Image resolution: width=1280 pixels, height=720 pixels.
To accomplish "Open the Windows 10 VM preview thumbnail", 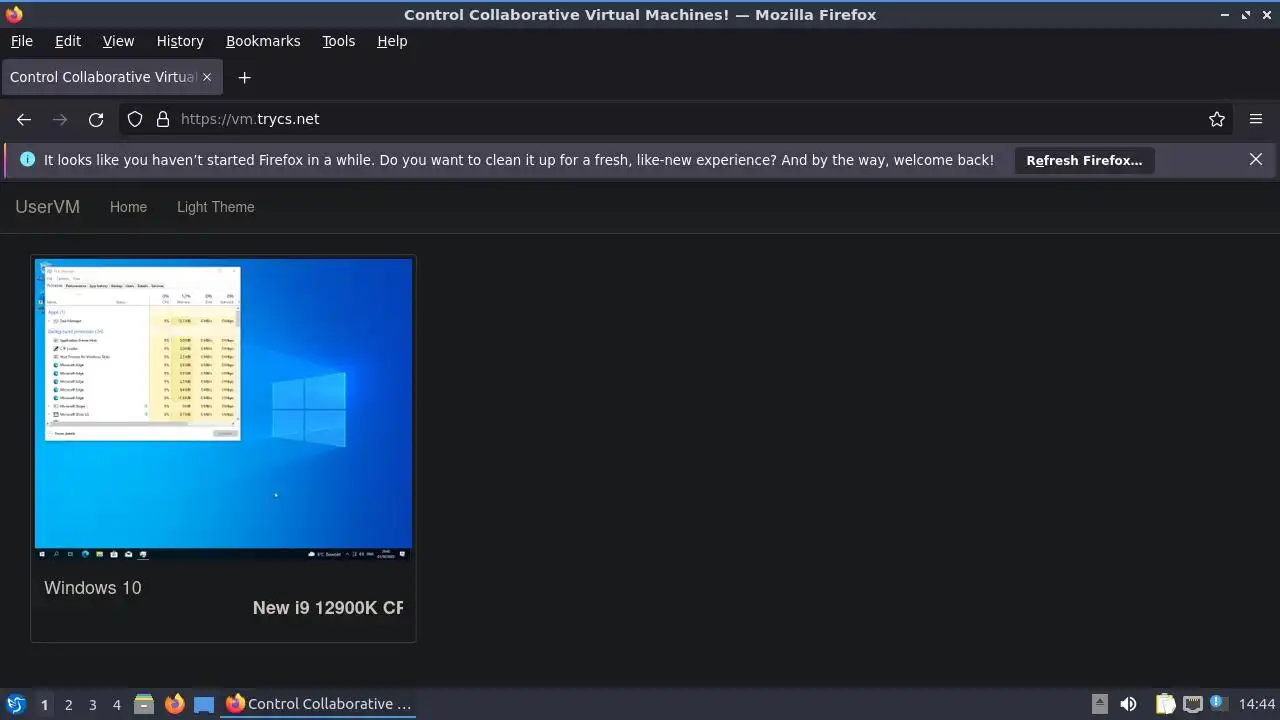I will click(223, 409).
